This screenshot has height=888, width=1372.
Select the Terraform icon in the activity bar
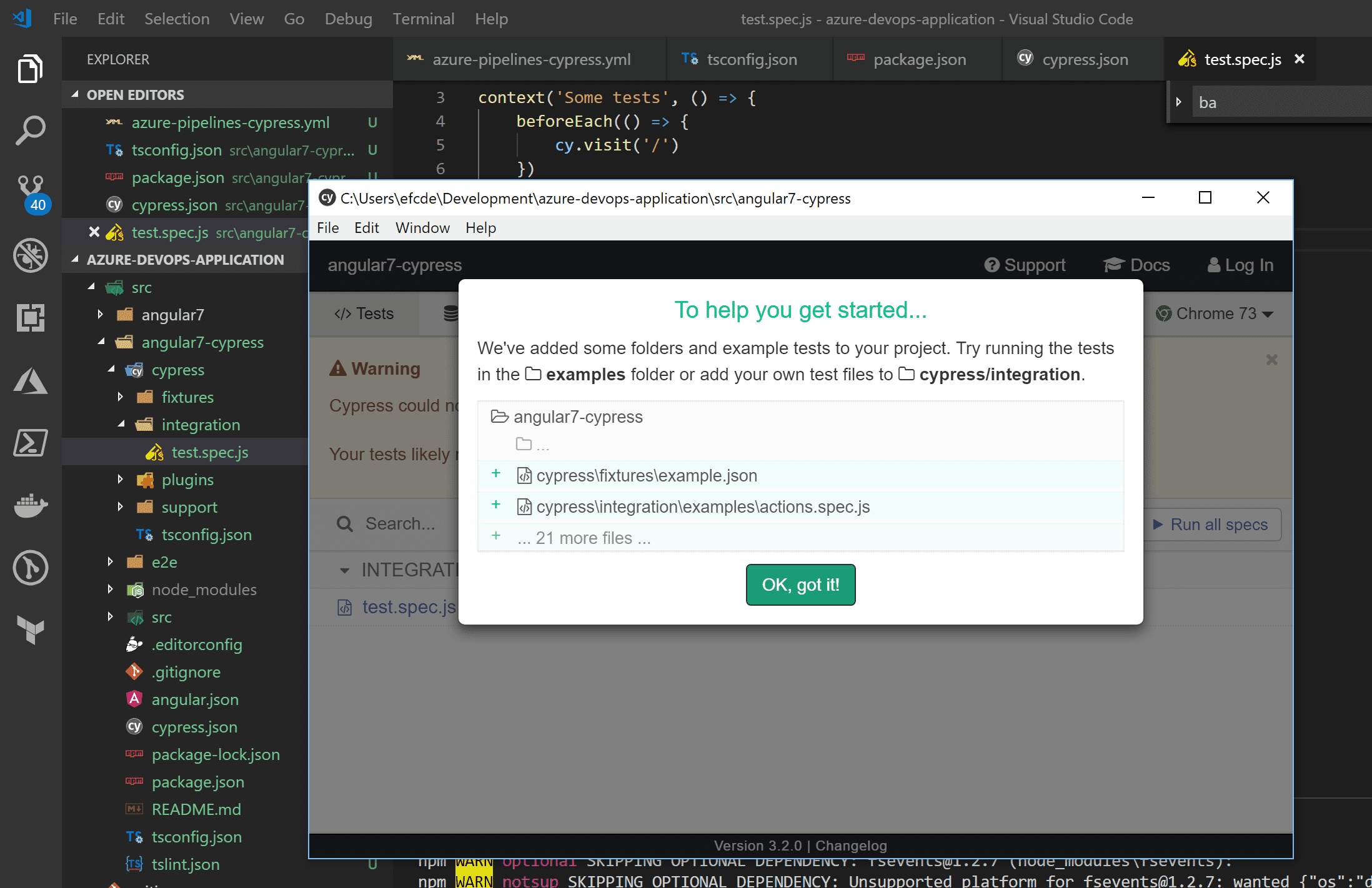(x=29, y=631)
